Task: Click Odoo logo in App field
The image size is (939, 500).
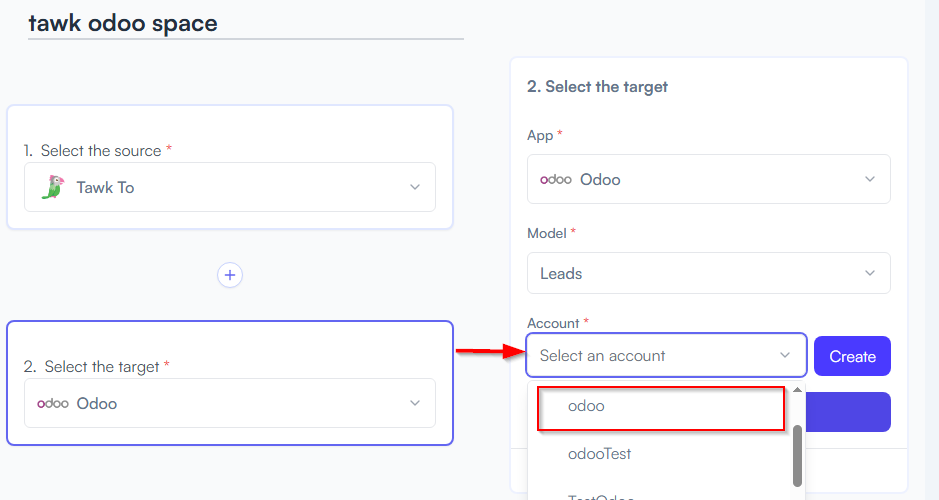Action: coord(556,180)
